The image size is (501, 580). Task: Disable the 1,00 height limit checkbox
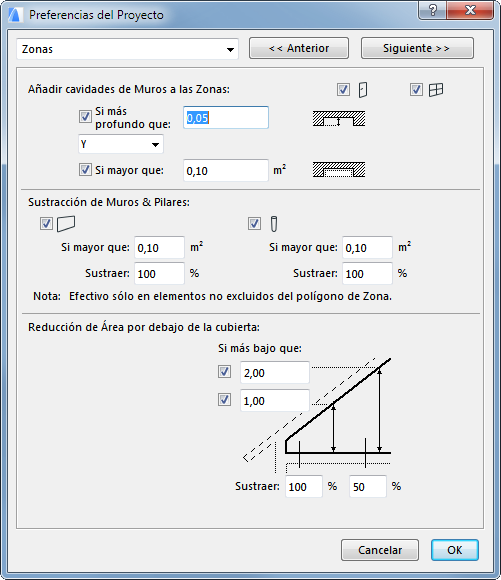224,399
